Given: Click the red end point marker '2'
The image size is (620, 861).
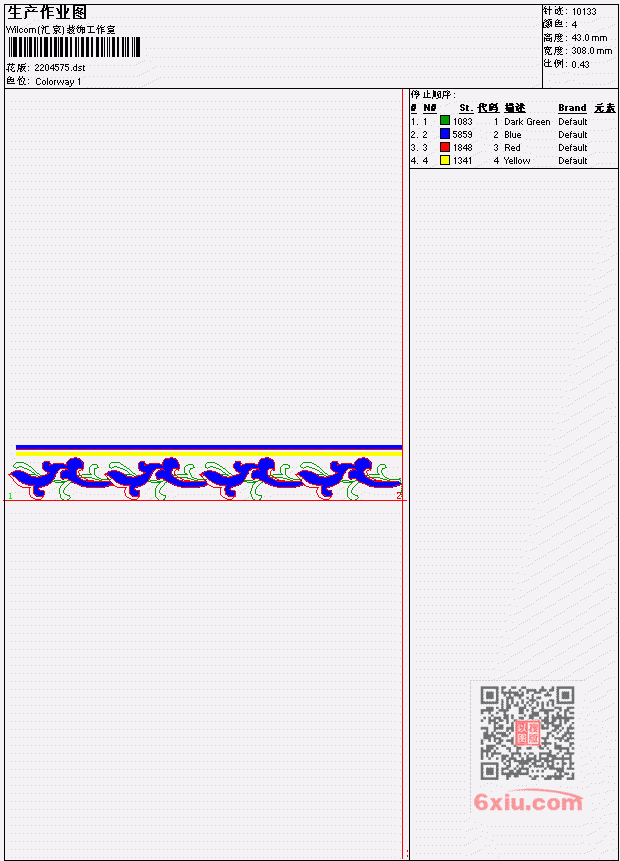Looking at the screenshot, I should tap(399, 495).
